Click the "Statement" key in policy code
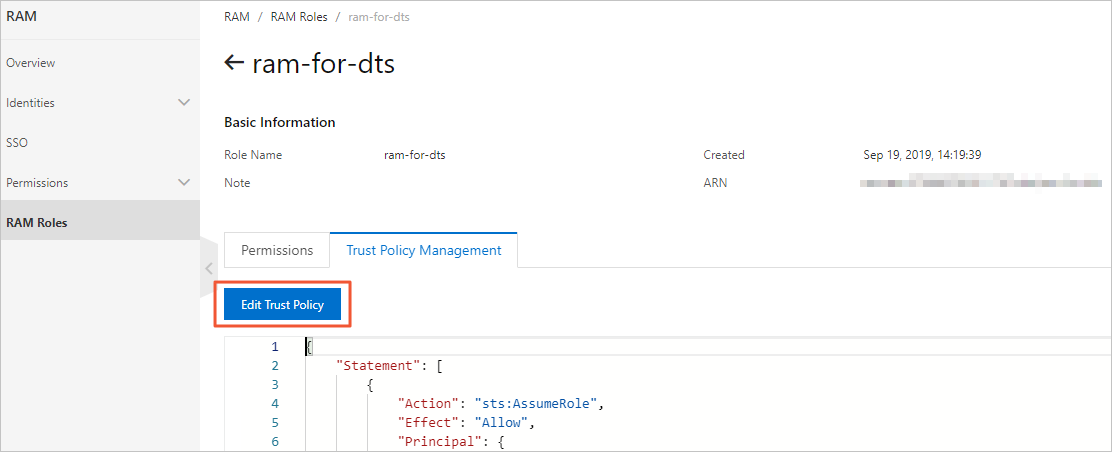 click(379, 366)
